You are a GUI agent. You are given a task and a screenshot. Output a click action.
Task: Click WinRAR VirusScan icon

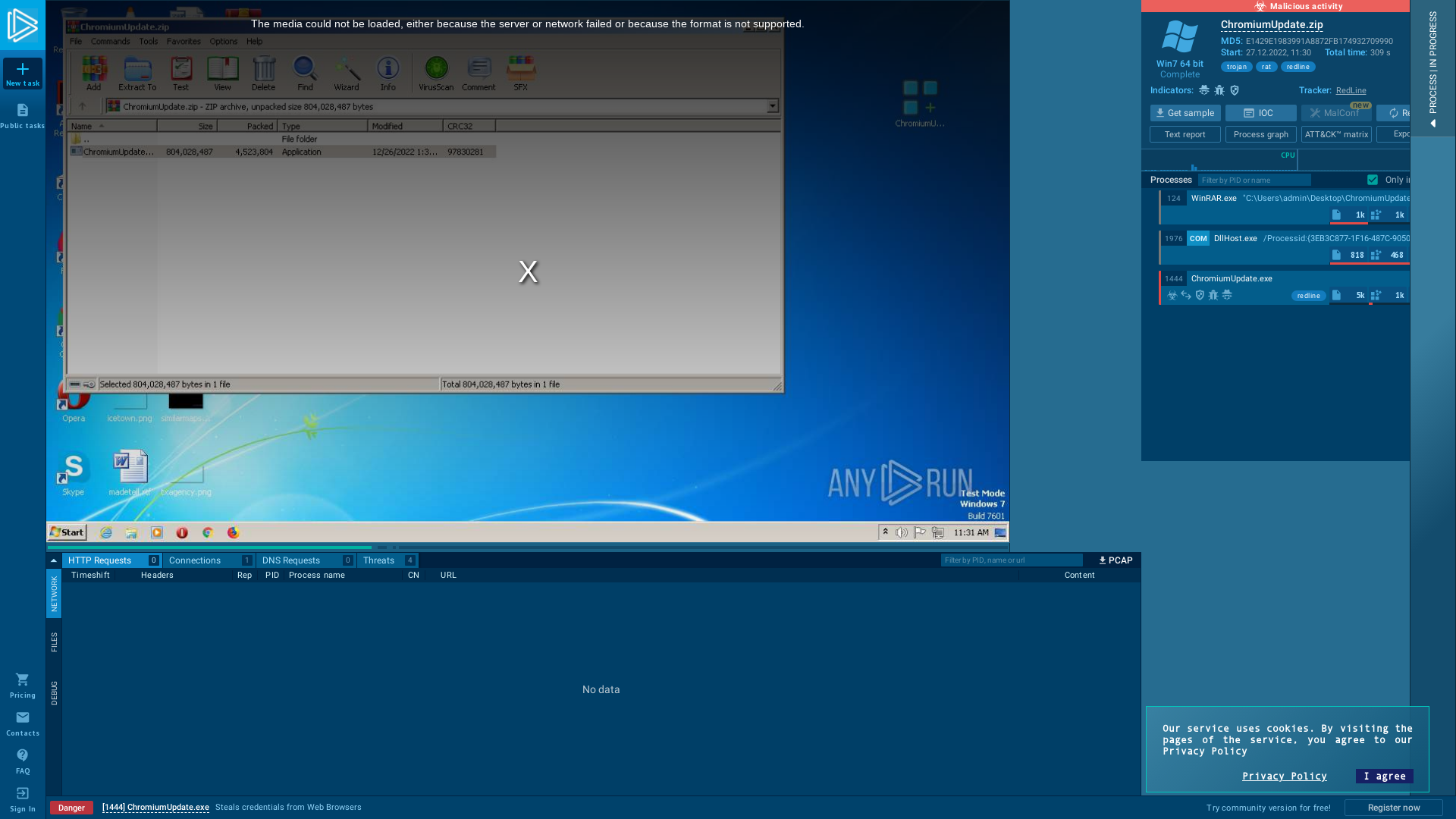tap(437, 74)
